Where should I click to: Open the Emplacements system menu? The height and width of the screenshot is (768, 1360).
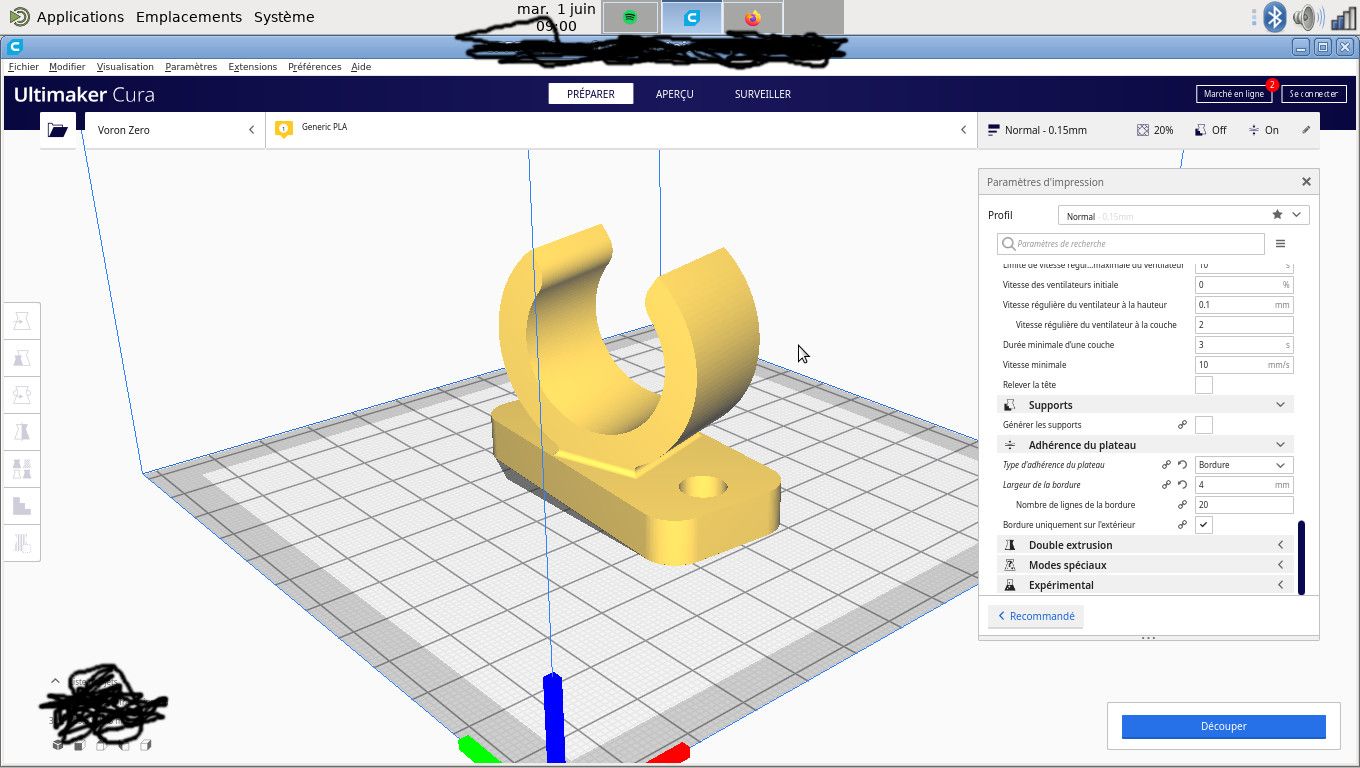[x=189, y=17]
